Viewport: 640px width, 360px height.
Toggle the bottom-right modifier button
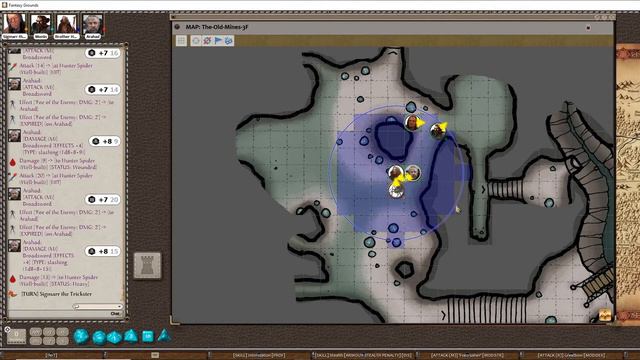(62, 341)
